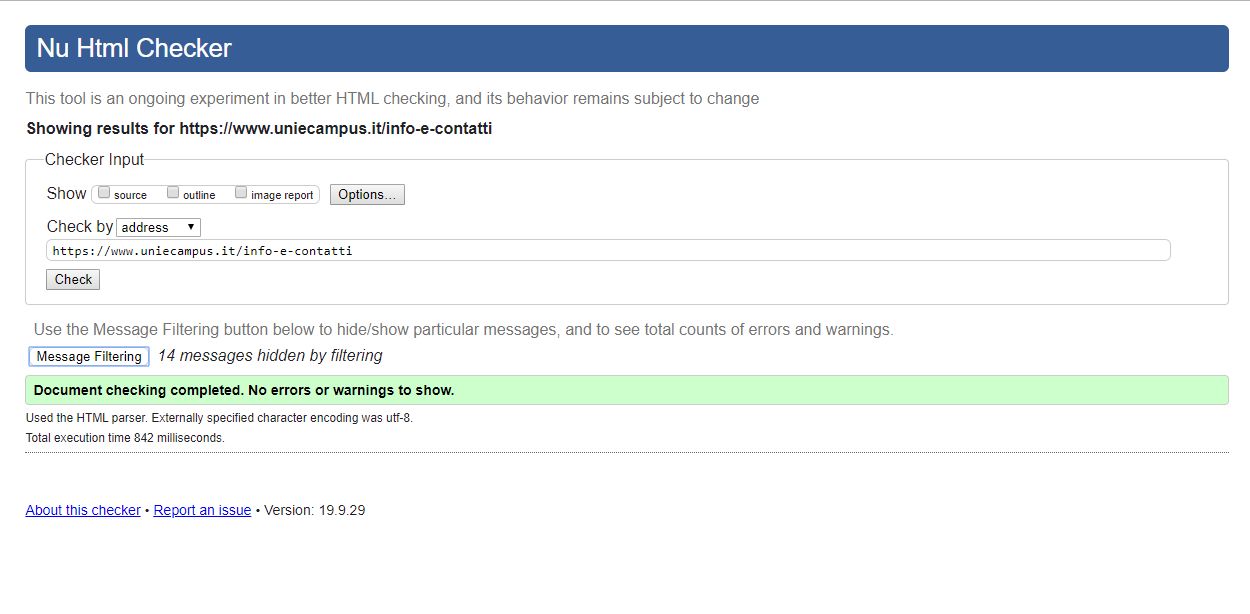Click the Showing results for URL text

click(259, 128)
